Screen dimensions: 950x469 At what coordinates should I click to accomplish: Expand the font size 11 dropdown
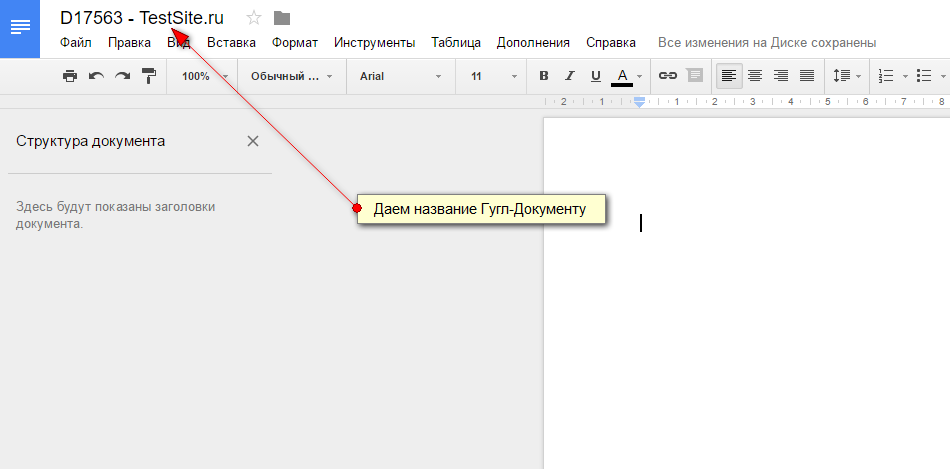[x=494, y=76]
